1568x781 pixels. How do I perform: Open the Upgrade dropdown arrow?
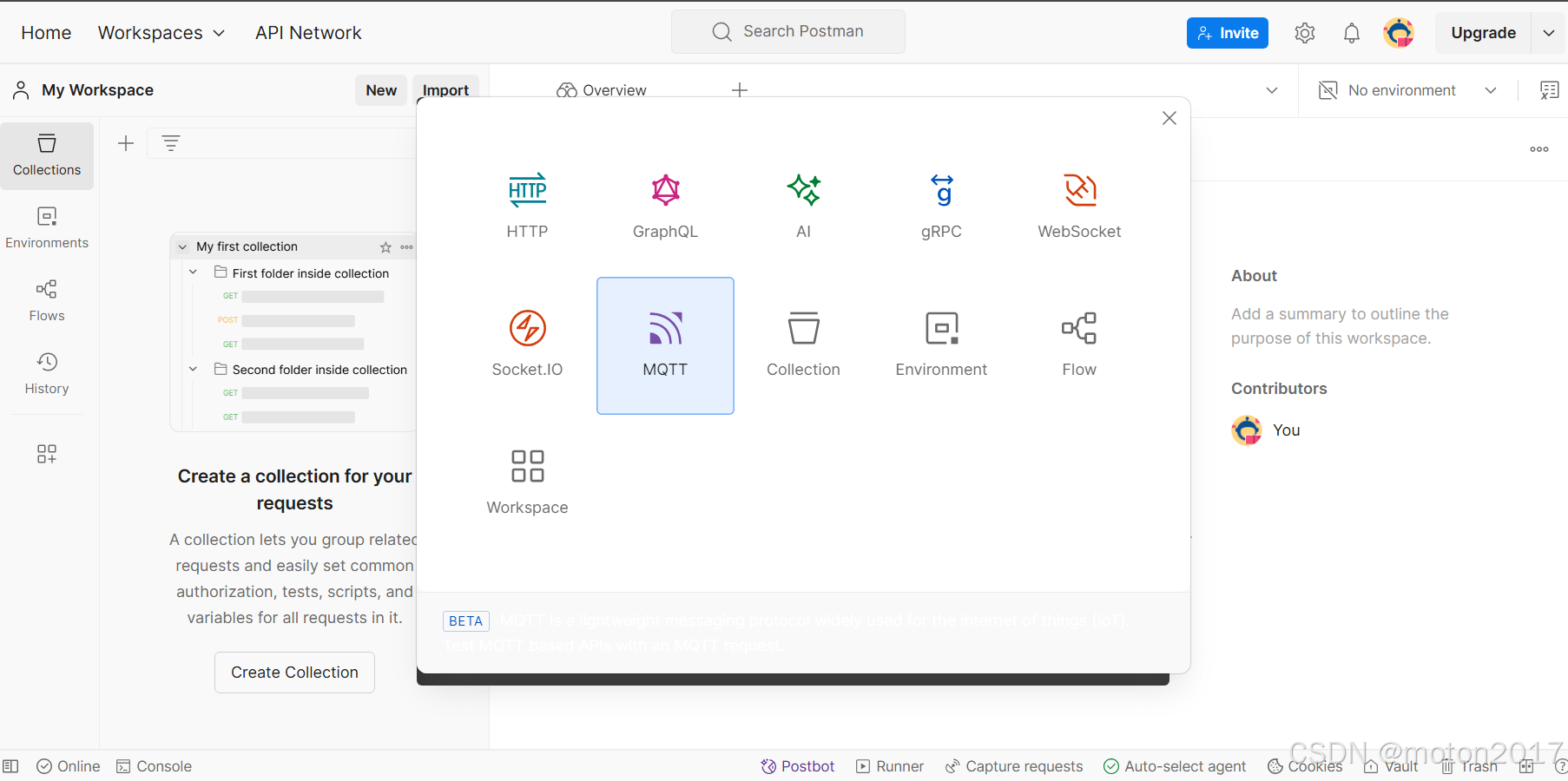(1549, 33)
